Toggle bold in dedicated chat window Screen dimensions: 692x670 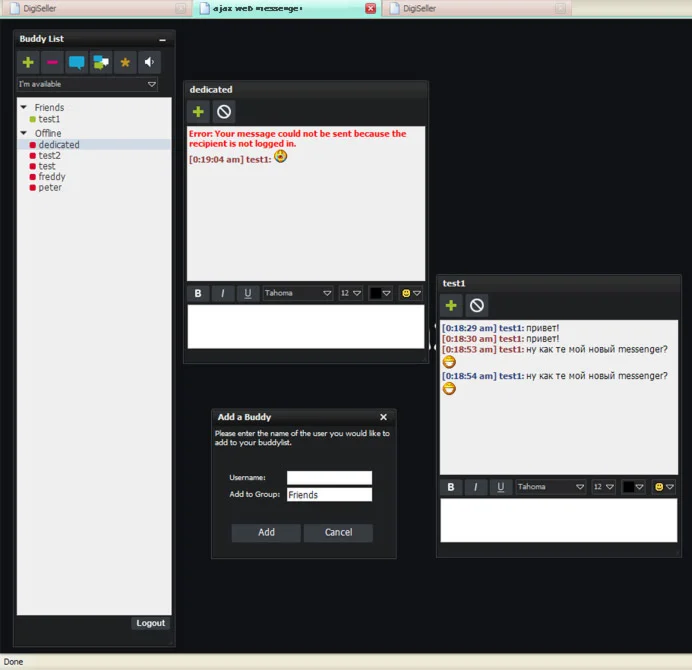(x=198, y=293)
